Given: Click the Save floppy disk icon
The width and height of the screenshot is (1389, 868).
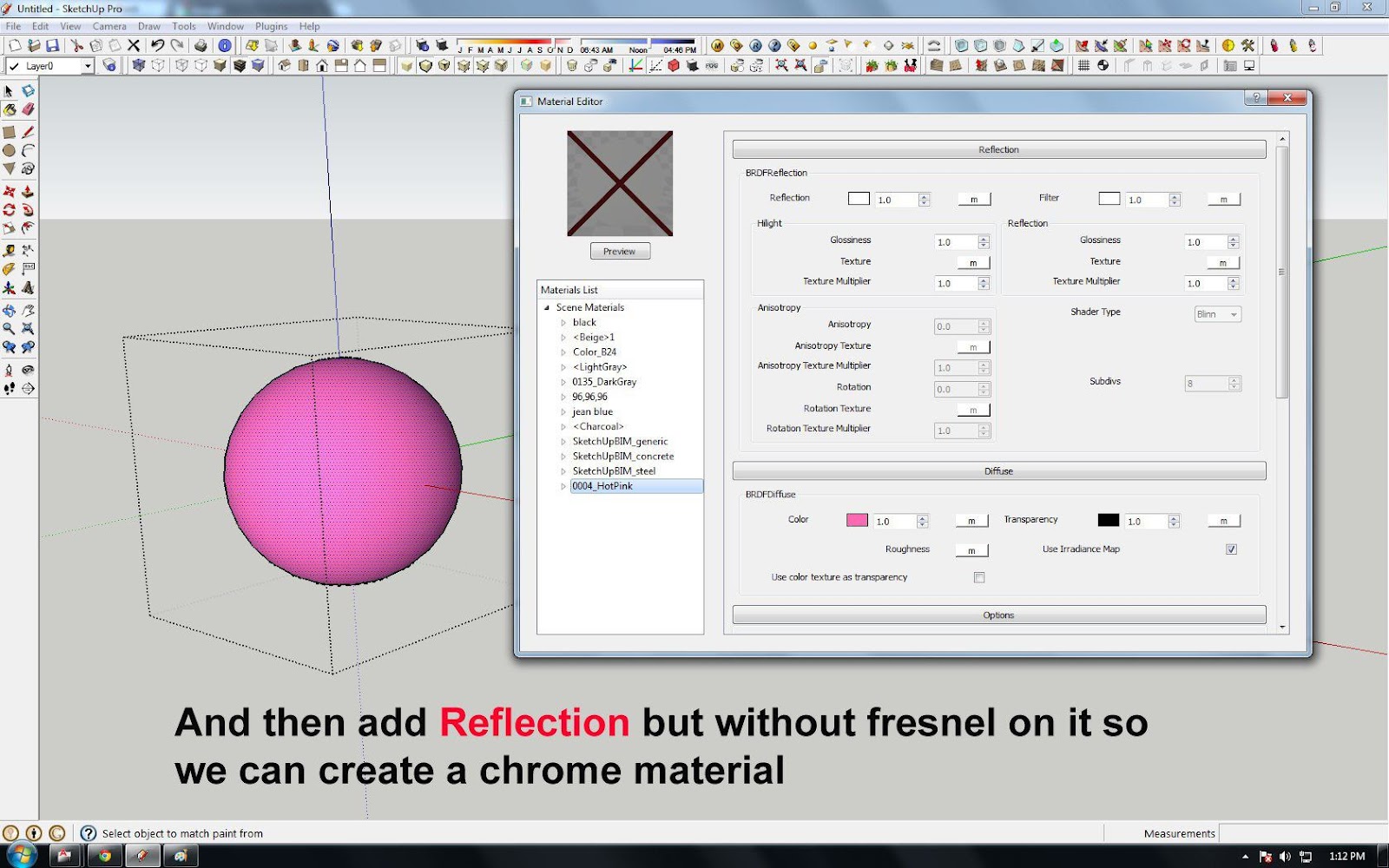Looking at the screenshot, I should click(x=53, y=45).
